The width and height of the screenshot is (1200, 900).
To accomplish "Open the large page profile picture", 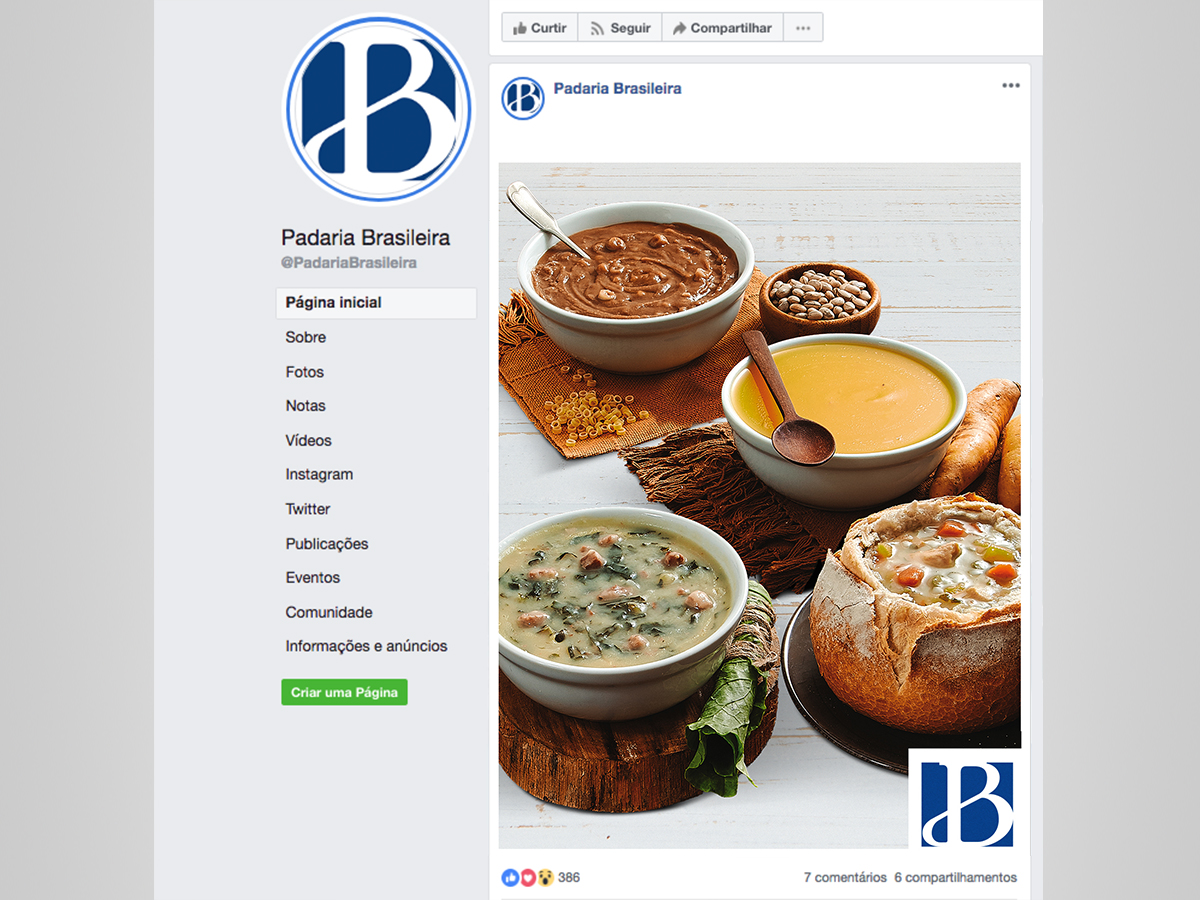I will point(378,108).
